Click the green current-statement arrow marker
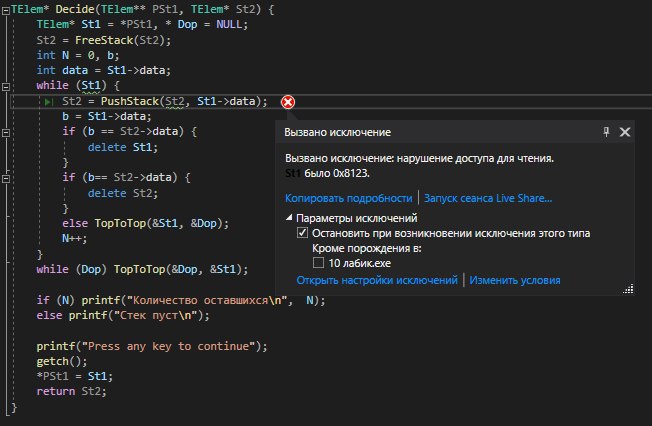 [49, 102]
